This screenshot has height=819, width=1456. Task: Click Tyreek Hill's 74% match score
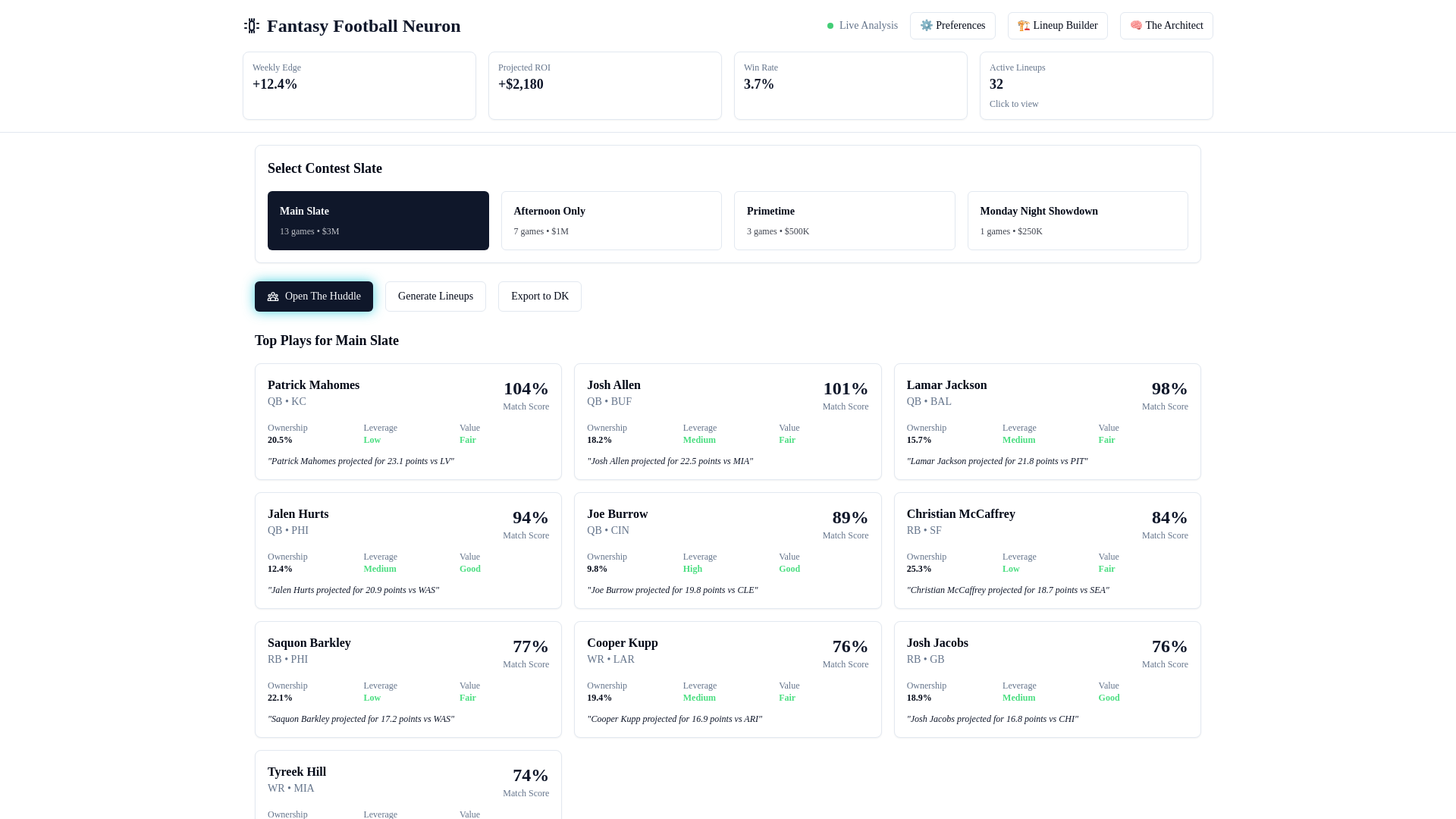coord(530,776)
